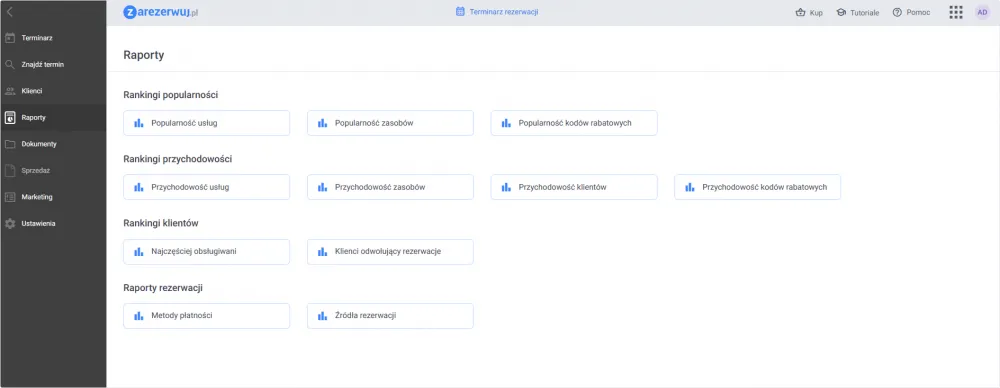1000x388 pixels.
Task: Click bar chart icon of Przychodowość usług
Action: pyautogui.click(x=138, y=188)
